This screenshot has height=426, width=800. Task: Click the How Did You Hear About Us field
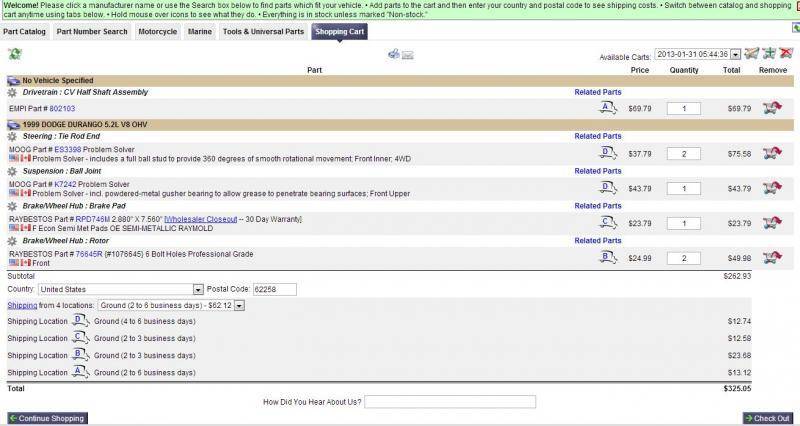(x=450, y=402)
